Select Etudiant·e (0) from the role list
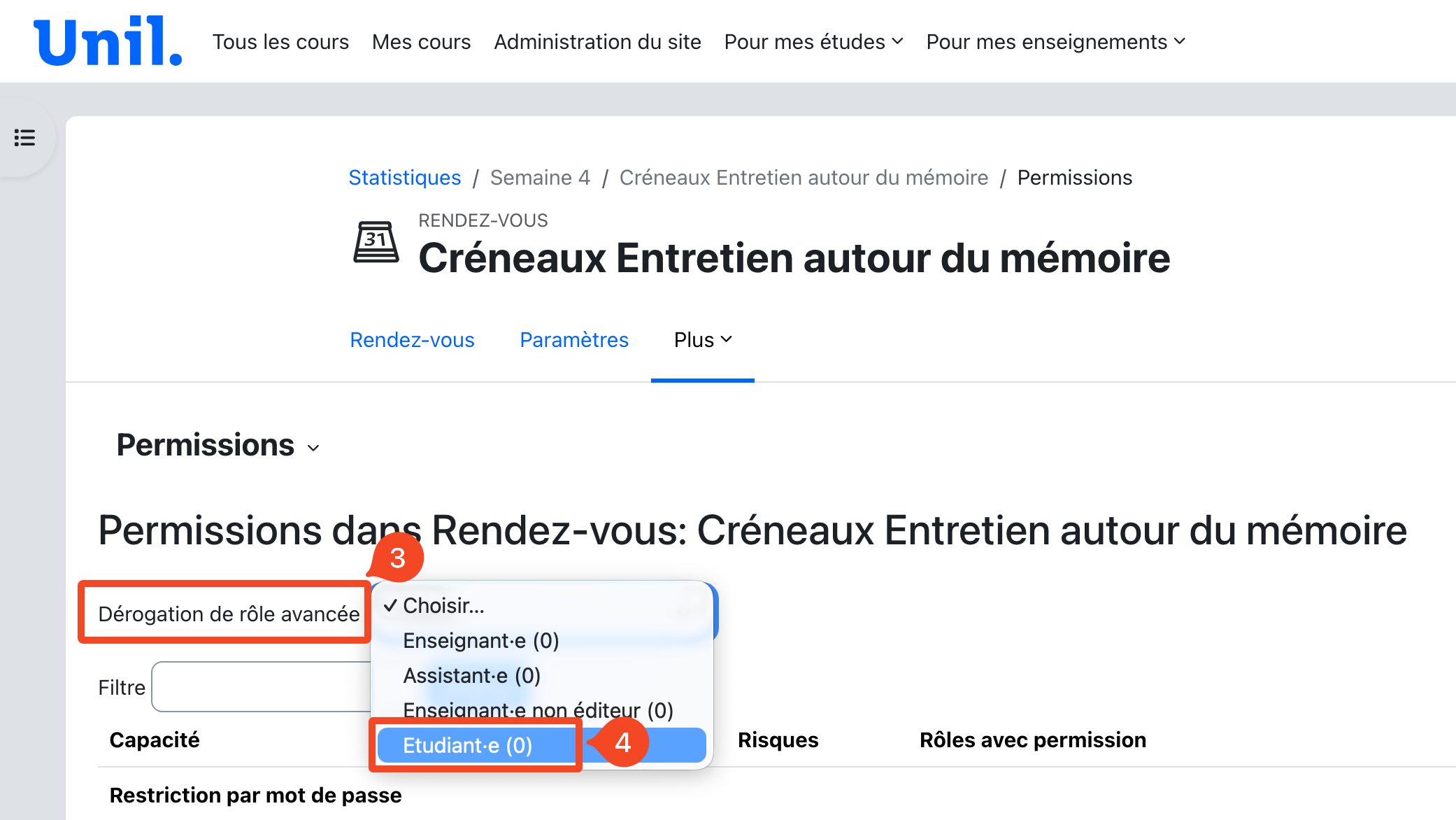The height and width of the screenshot is (820, 1456). [468, 746]
